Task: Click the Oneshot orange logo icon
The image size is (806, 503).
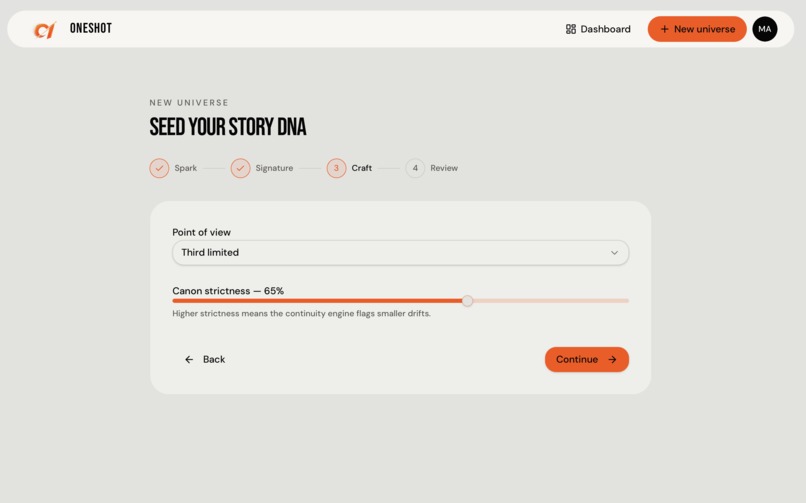Action: [x=44, y=30]
